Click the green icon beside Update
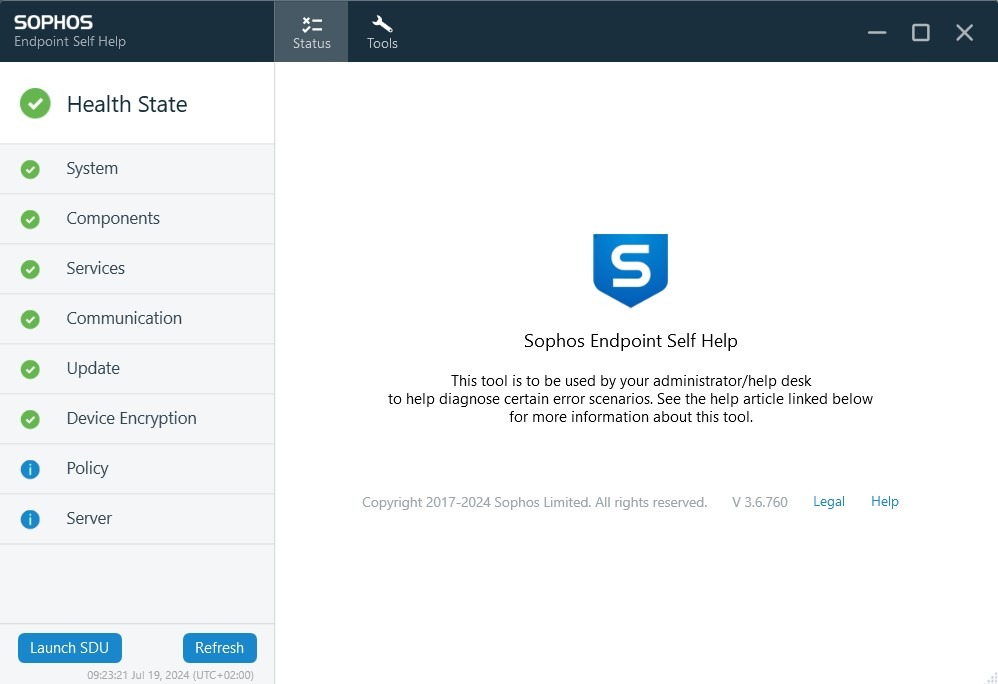 coord(30,368)
